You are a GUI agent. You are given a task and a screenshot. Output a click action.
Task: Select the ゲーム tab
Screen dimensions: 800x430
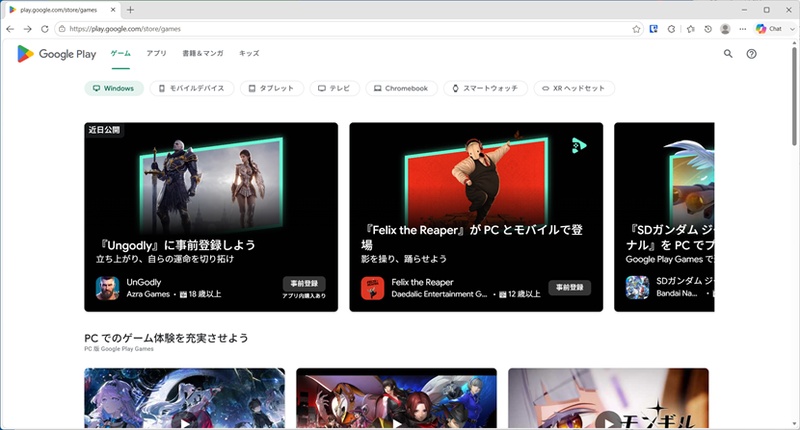(121, 54)
